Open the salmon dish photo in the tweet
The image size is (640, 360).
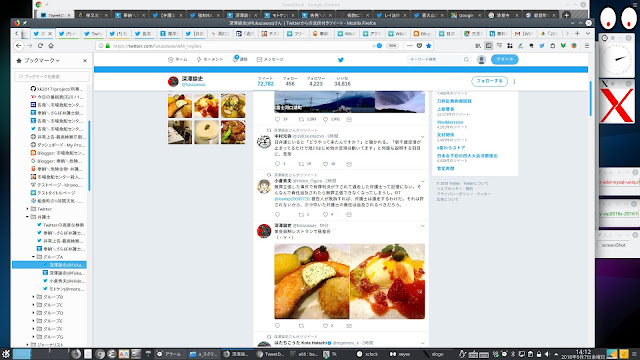click(x=312, y=281)
